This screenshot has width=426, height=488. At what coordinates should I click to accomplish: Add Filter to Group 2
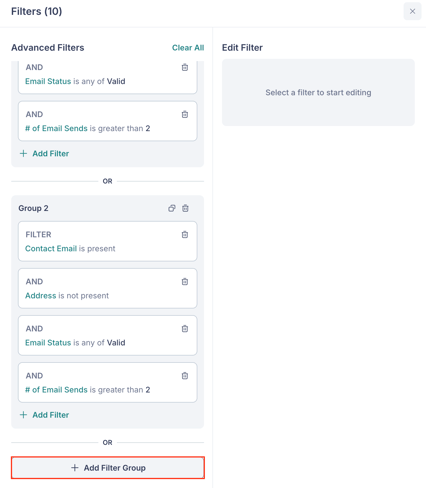click(x=44, y=415)
